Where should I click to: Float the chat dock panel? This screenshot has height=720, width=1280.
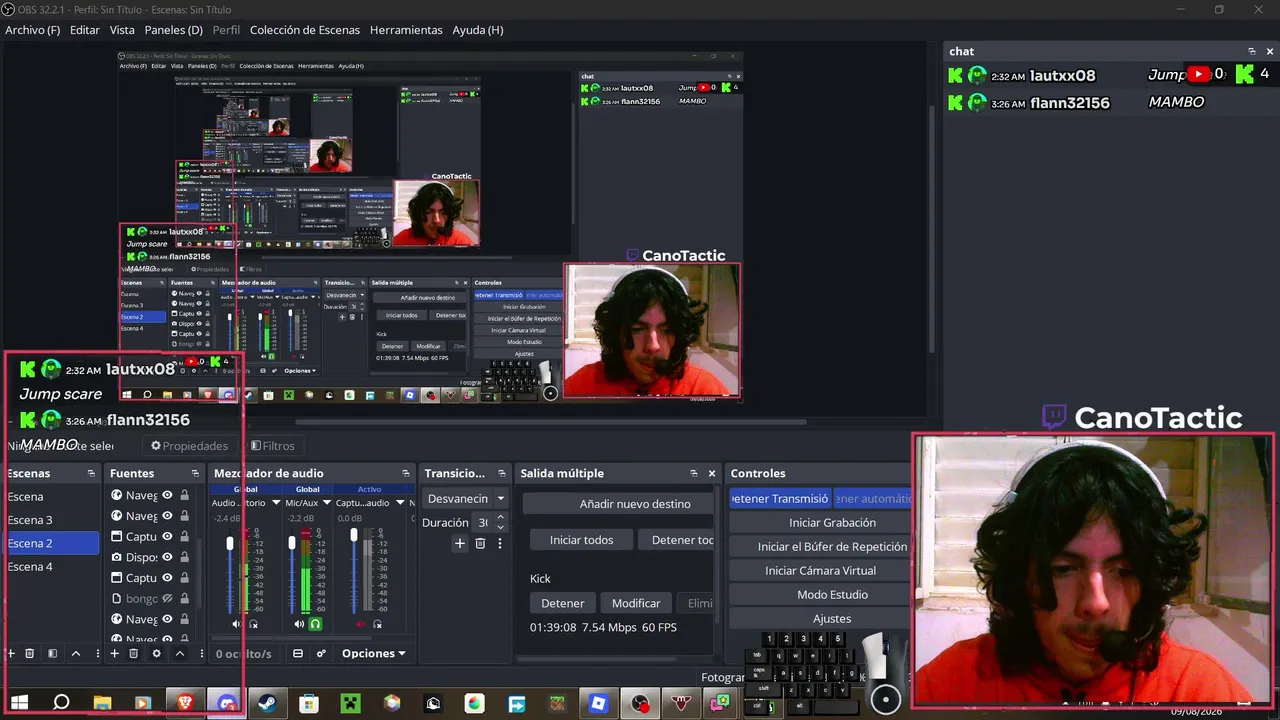tap(1251, 51)
